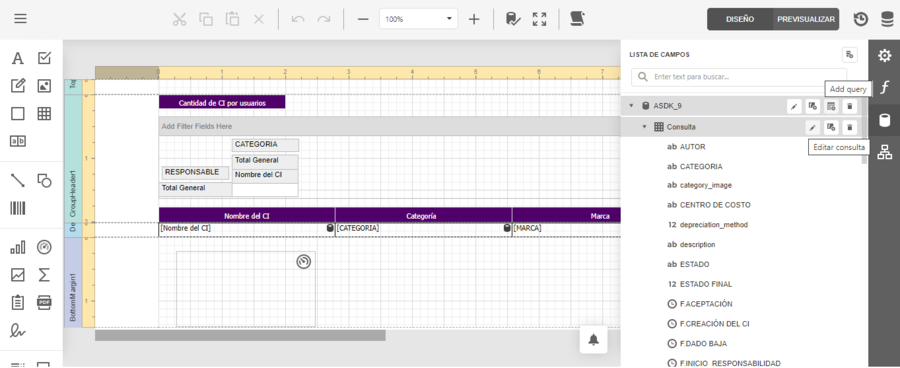
Task: Click the notification bell button
Action: (x=593, y=340)
